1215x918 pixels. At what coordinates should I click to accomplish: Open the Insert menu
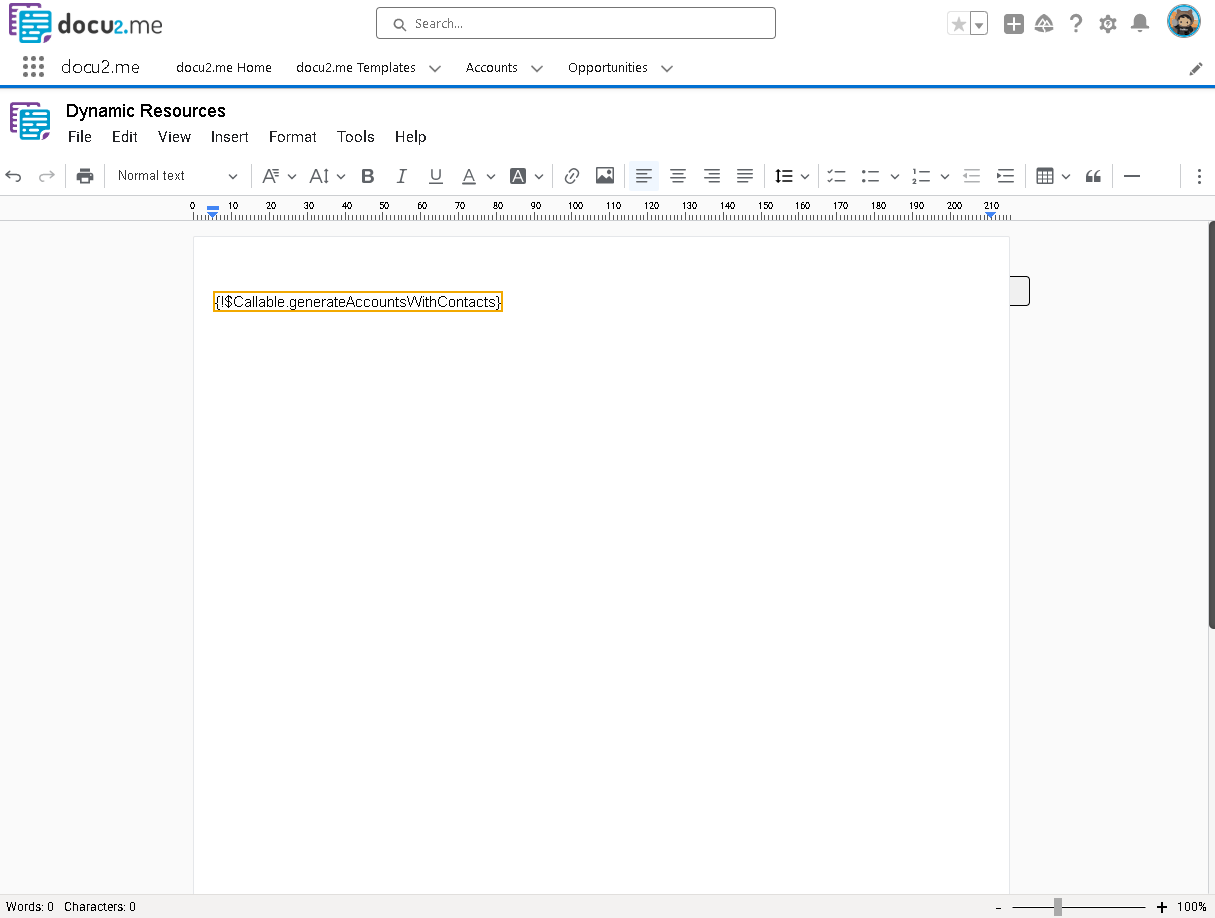point(229,137)
